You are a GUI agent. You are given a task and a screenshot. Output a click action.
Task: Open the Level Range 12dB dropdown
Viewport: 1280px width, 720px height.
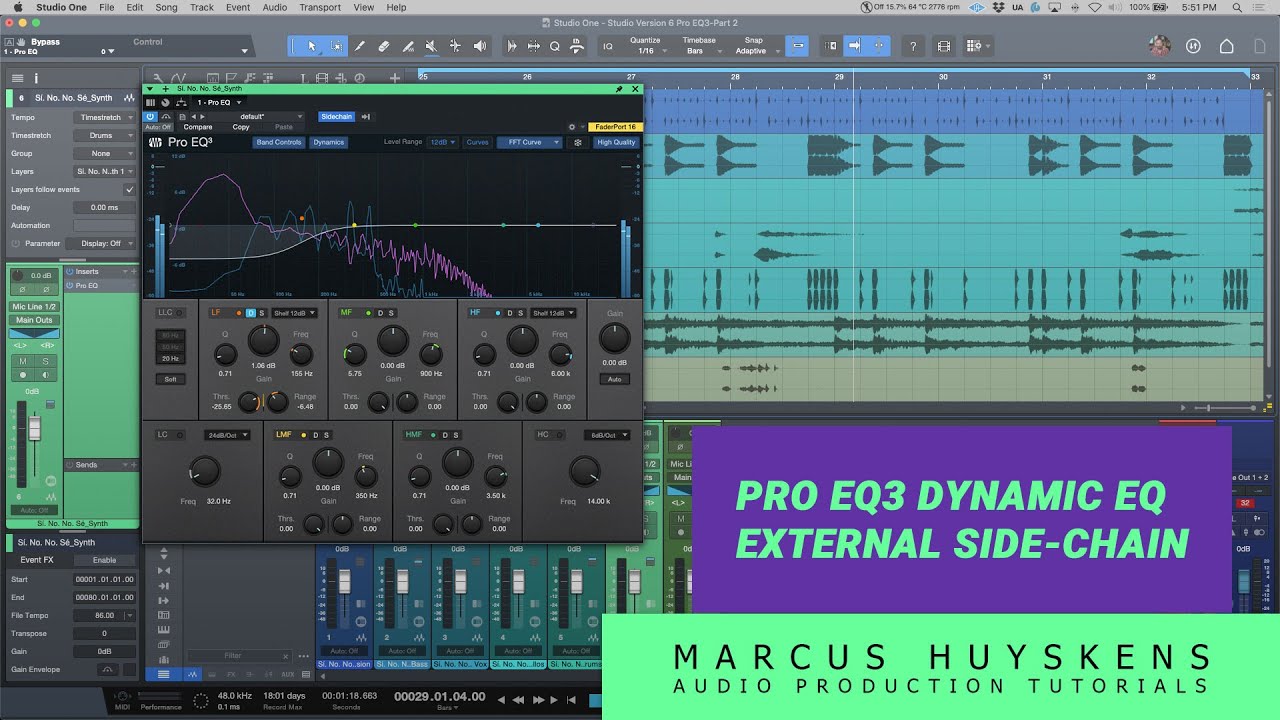(x=442, y=142)
